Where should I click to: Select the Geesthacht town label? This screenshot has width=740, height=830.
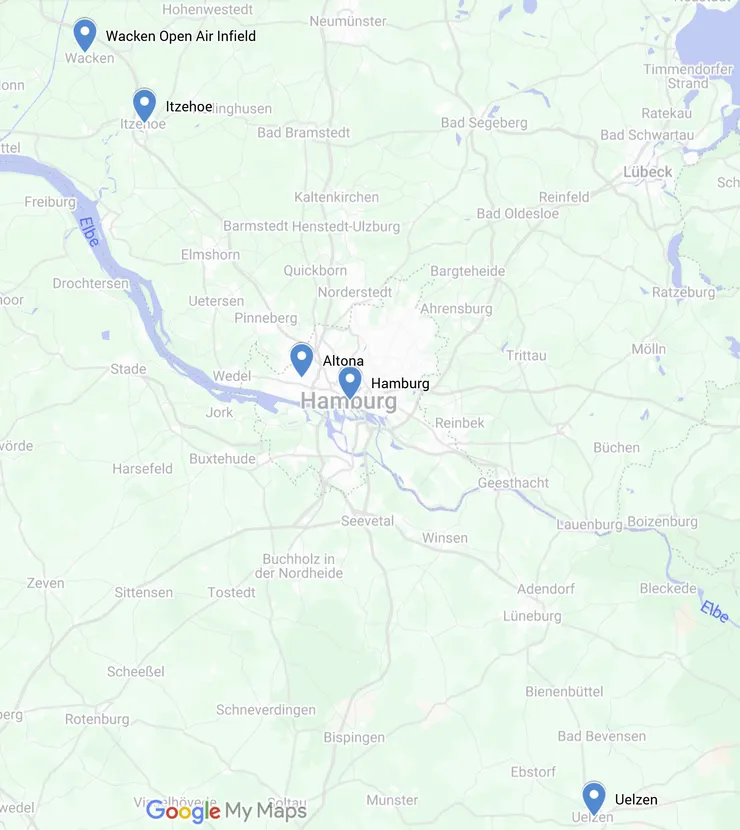[x=513, y=483]
